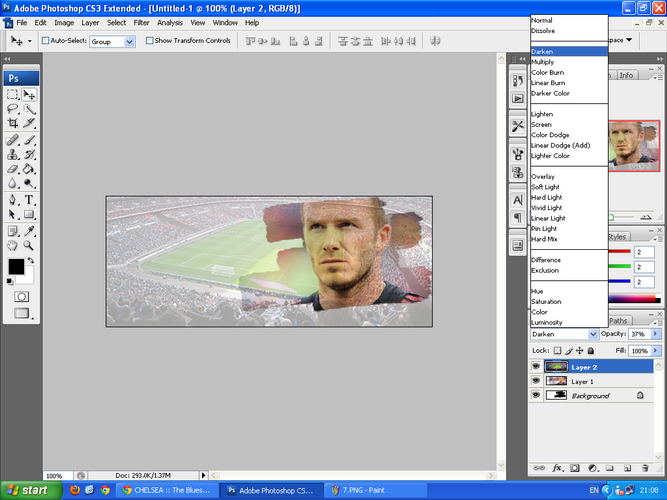Select the Lasso tool
Viewport: 667px width, 500px height.
(x=13, y=108)
